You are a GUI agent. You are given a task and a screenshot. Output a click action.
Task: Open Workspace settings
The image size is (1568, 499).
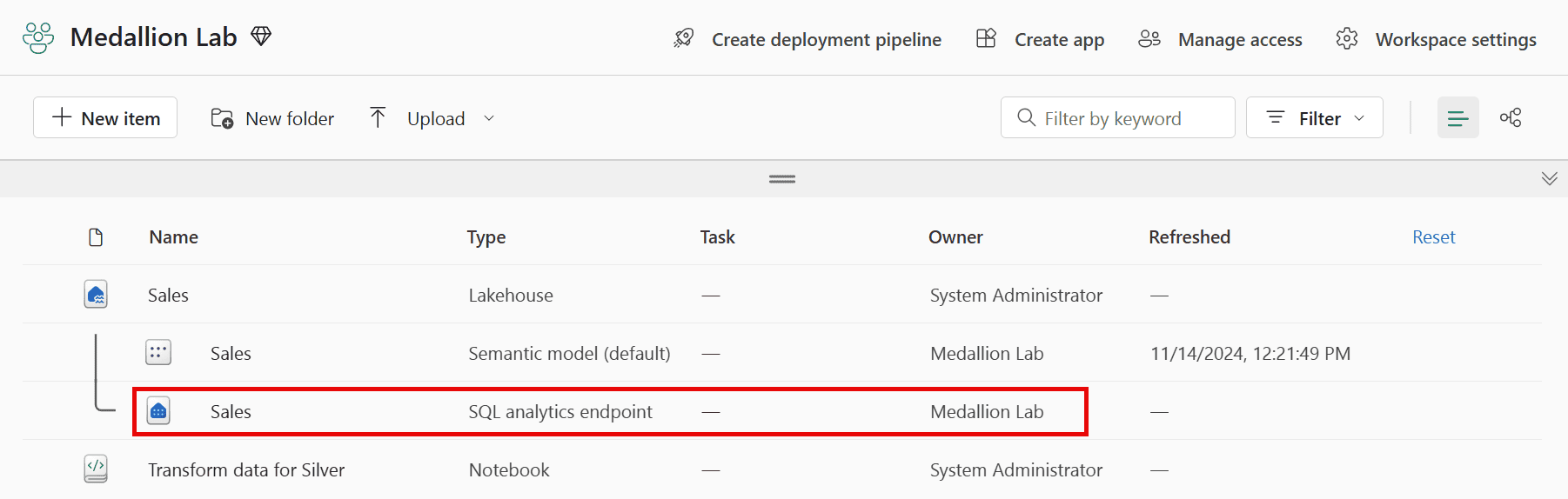pyautogui.click(x=1437, y=40)
